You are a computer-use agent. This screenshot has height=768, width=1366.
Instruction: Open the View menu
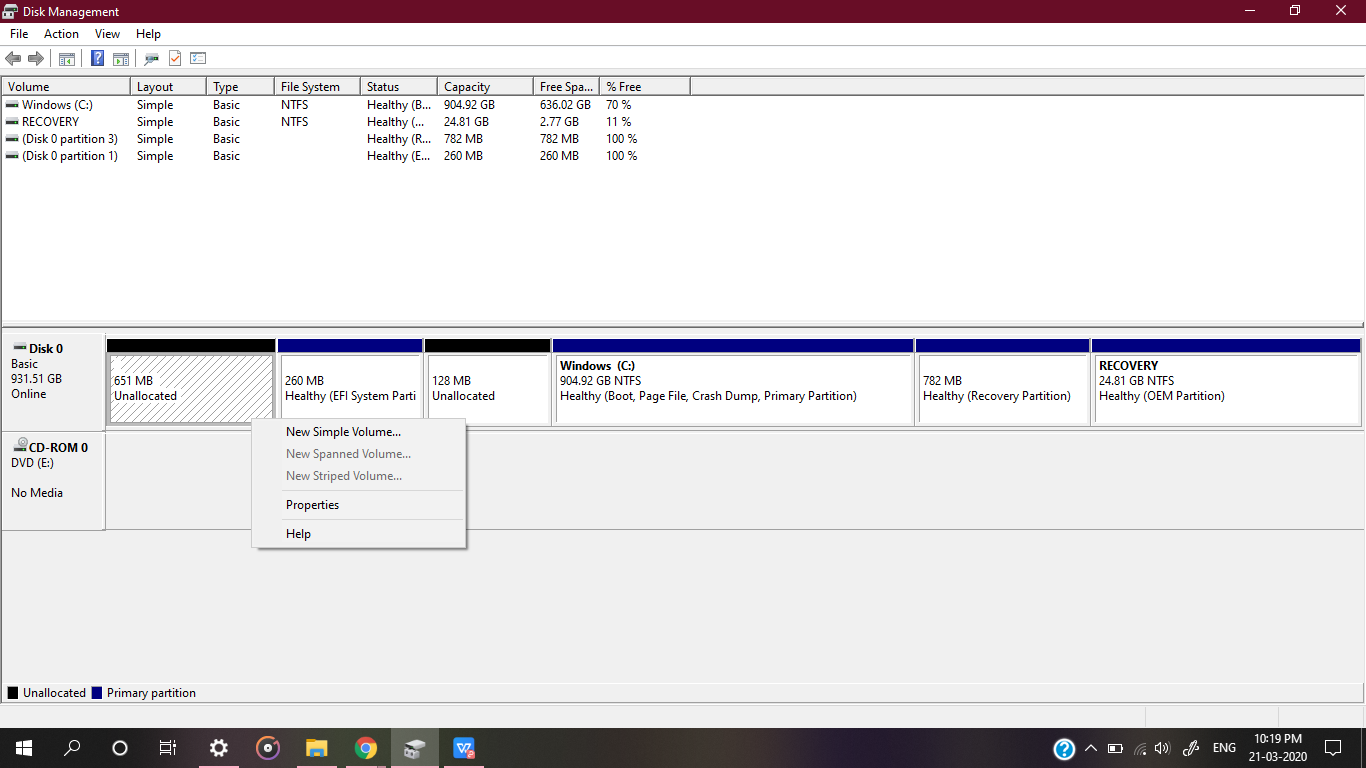107,33
